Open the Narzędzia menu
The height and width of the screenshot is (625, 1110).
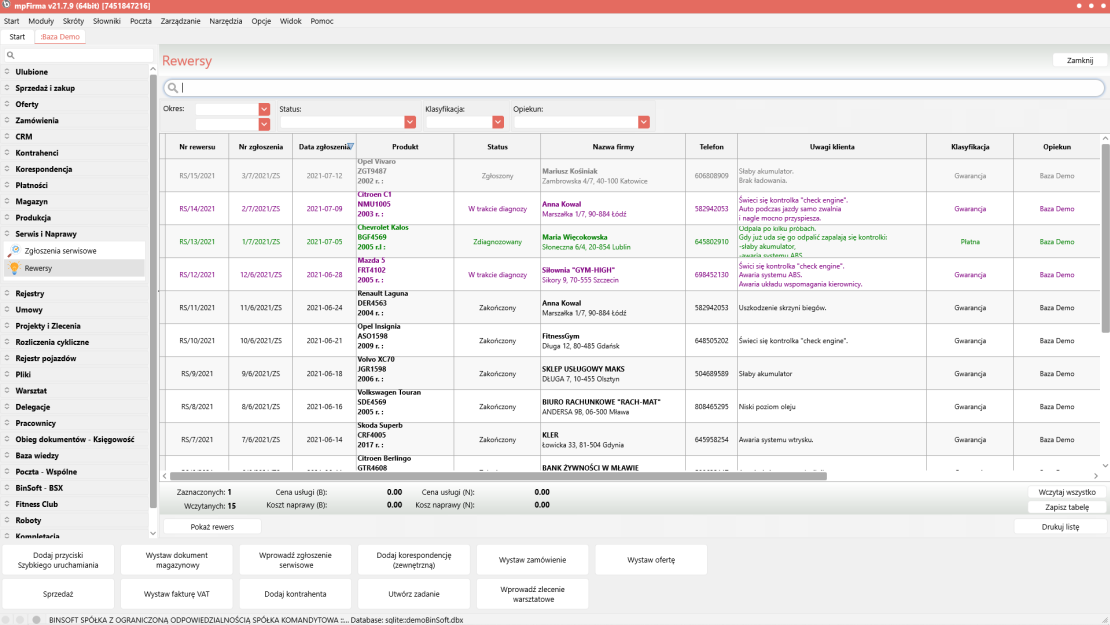coord(226,21)
